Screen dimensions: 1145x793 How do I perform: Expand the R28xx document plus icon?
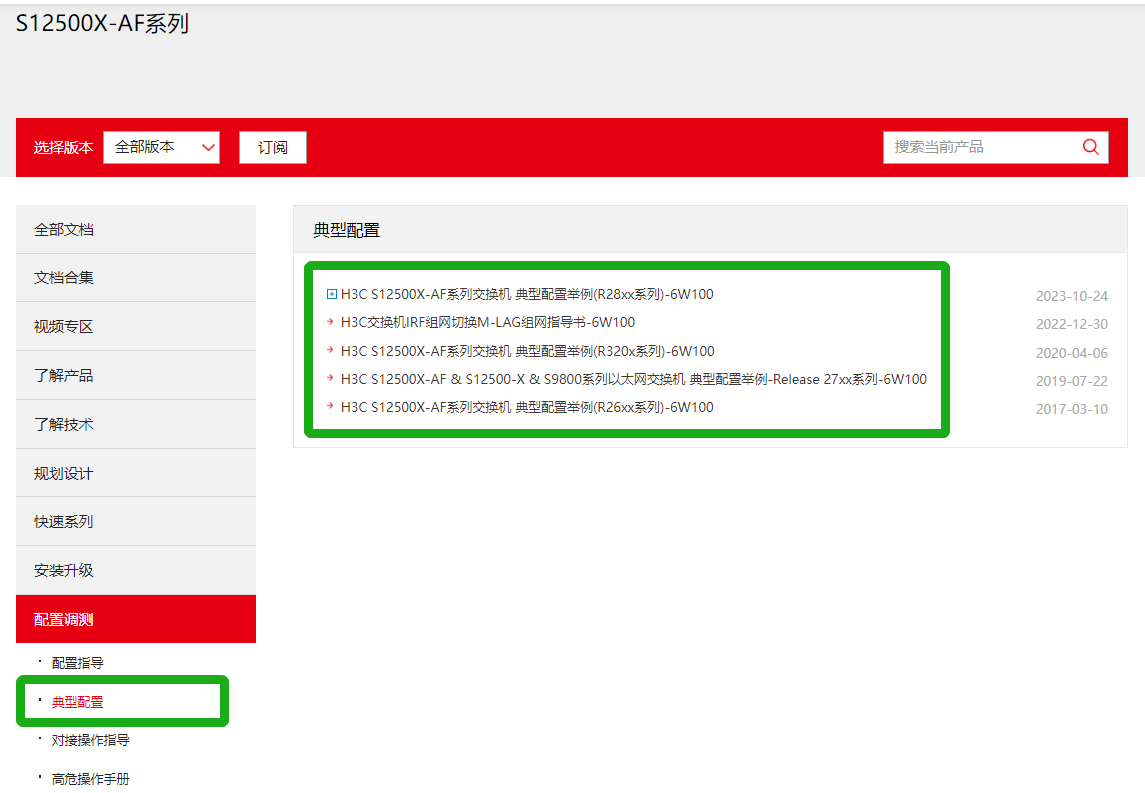coord(332,294)
